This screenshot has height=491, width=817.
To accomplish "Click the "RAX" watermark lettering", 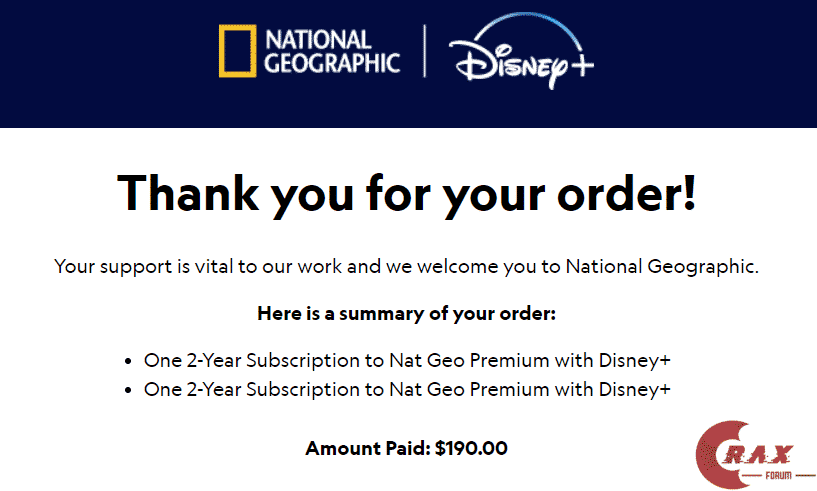I will (x=767, y=450).
